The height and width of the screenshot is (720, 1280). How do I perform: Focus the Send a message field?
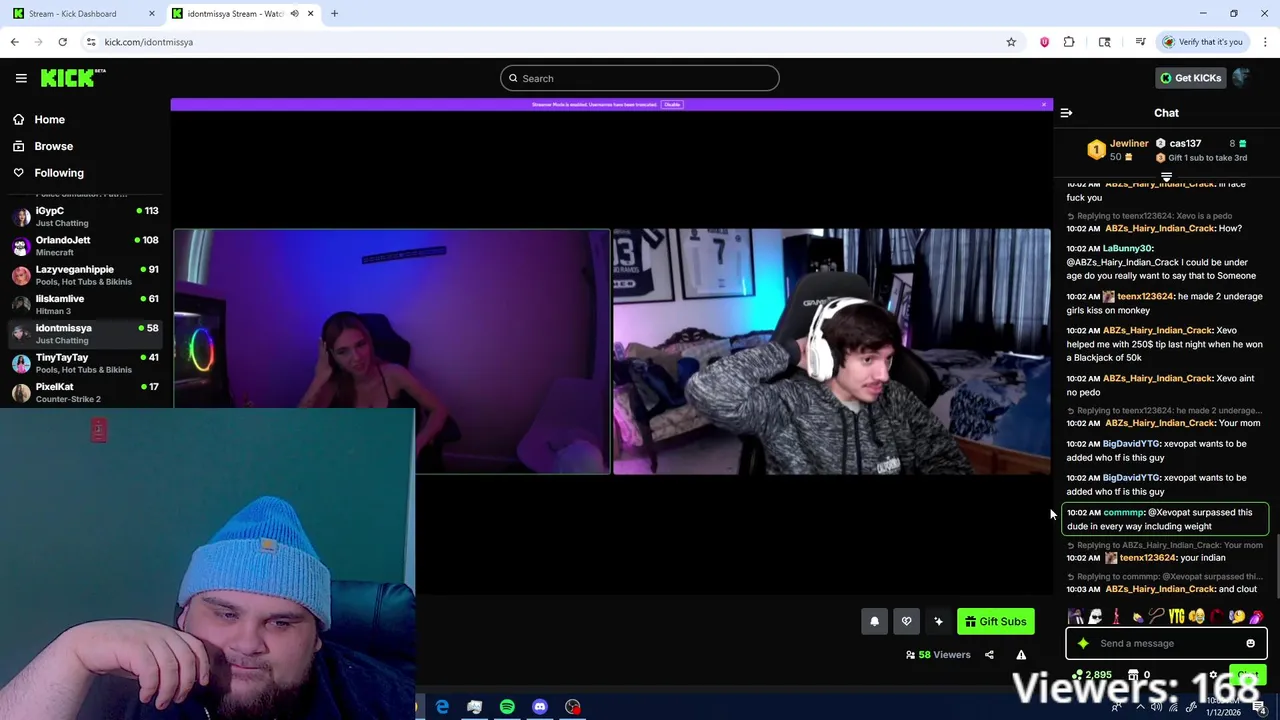(1166, 644)
